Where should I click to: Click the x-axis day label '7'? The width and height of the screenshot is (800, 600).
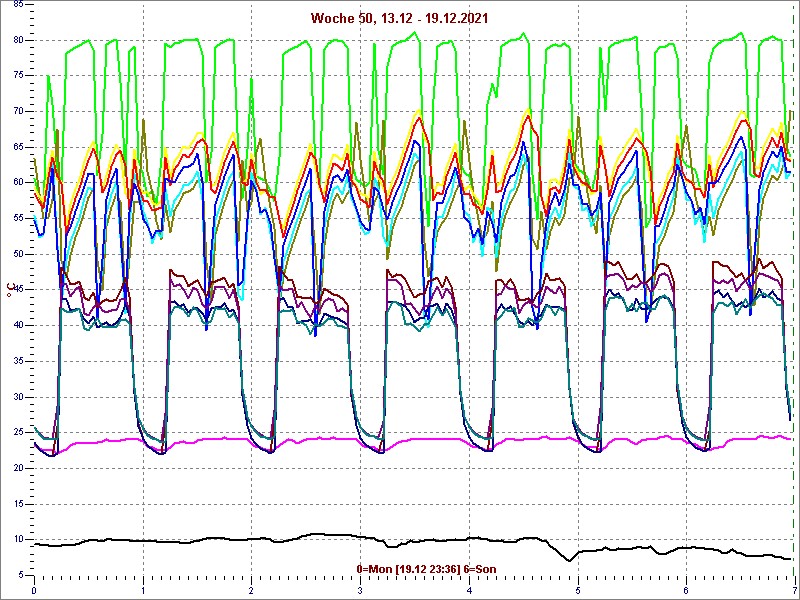point(794,591)
